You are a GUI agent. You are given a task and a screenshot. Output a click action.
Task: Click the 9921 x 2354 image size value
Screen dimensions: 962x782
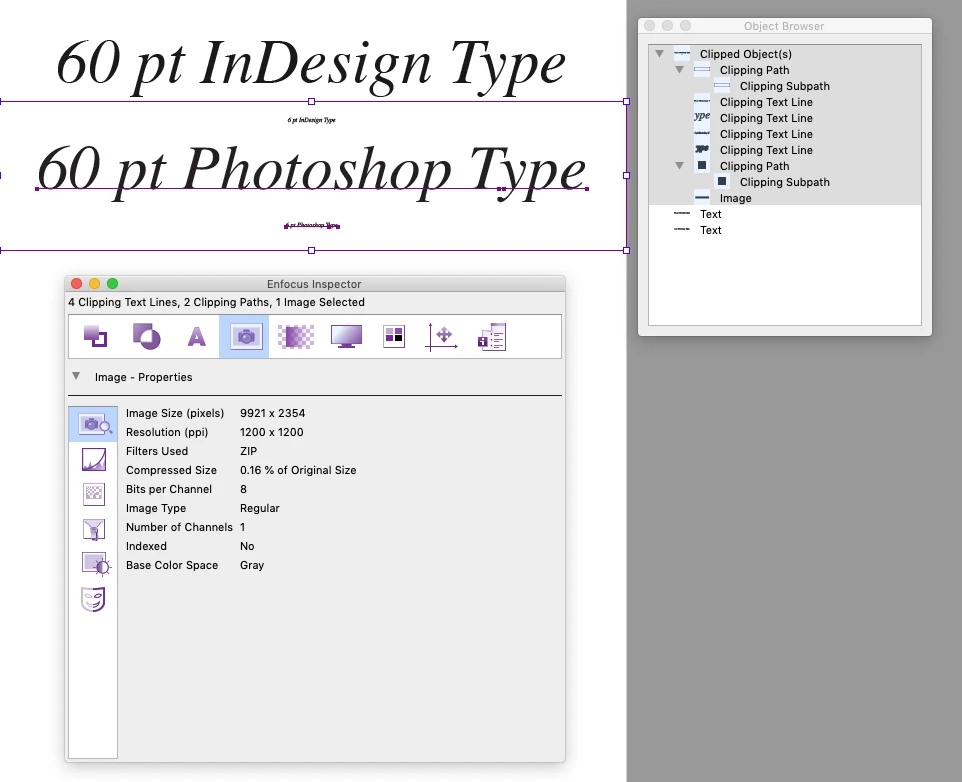(x=272, y=413)
